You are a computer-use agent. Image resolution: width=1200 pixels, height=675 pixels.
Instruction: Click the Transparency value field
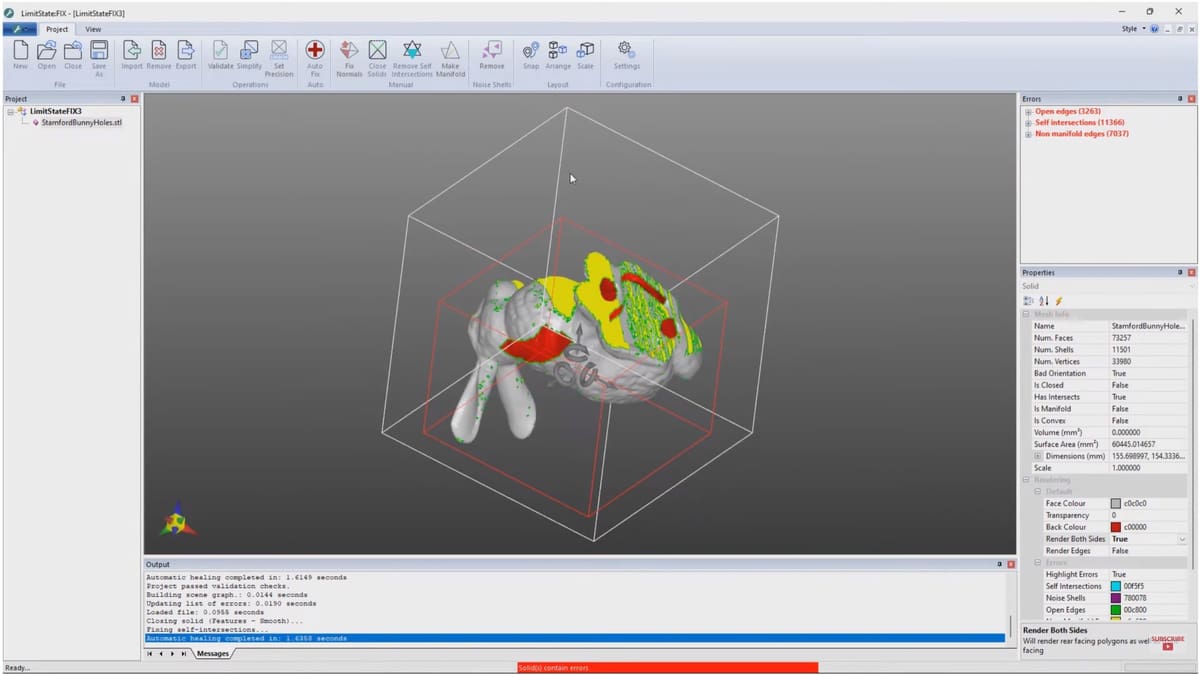click(1149, 515)
